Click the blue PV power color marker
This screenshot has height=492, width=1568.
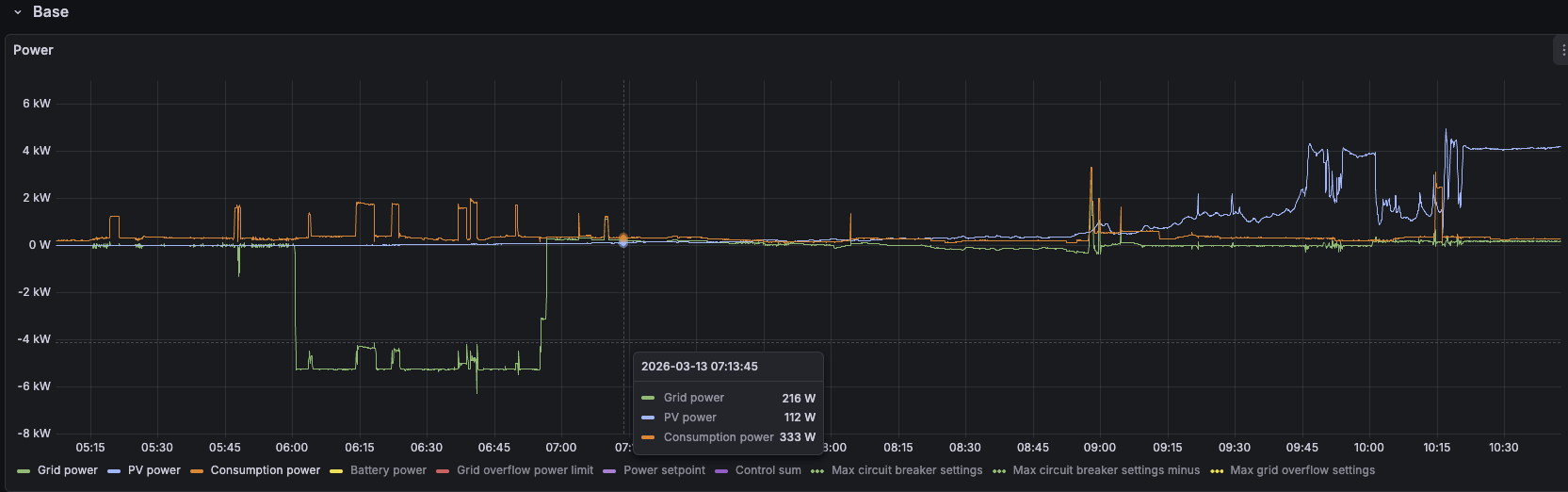pos(114,471)
